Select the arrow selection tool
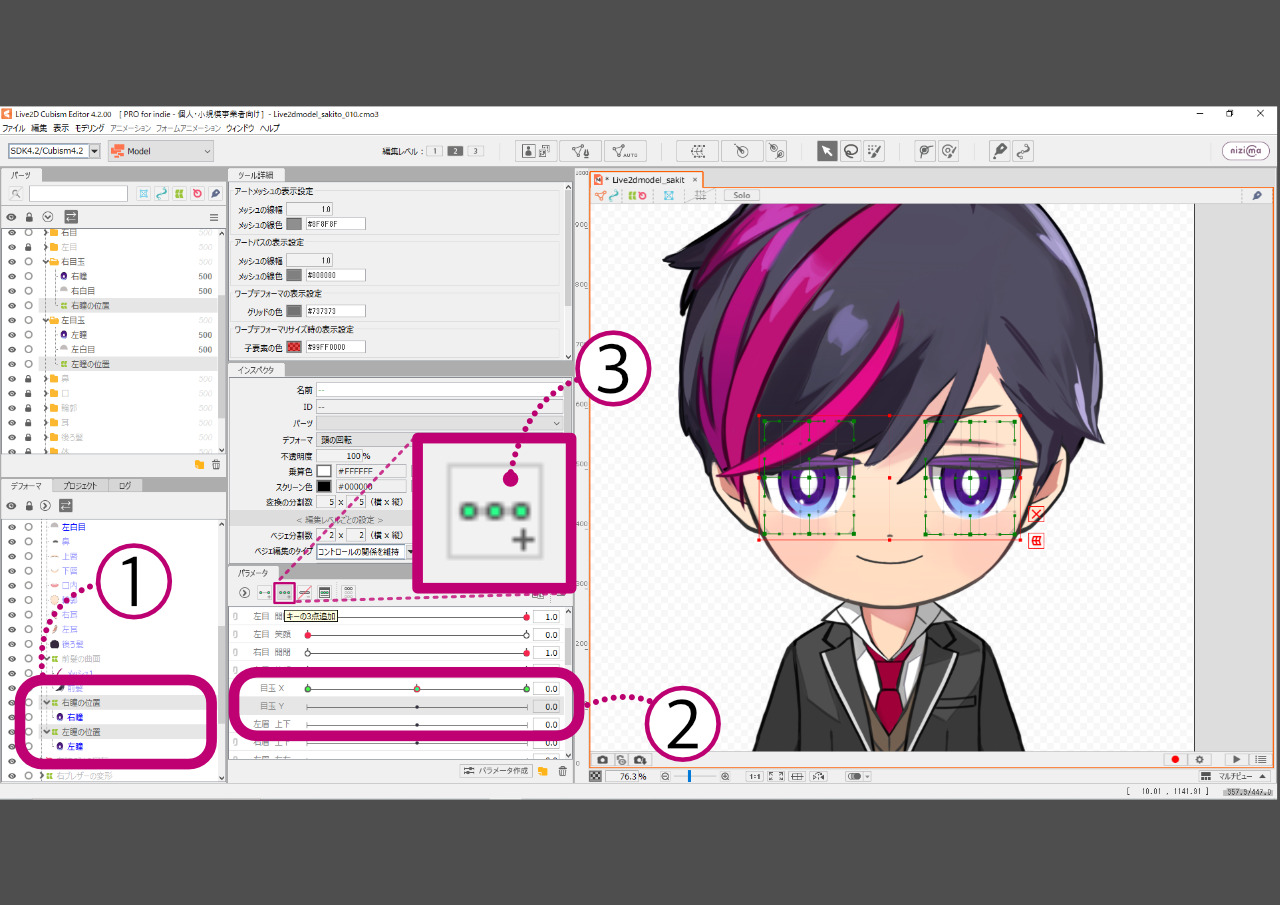This screenshot has width=1280, height=905. (x=827, y=151)
